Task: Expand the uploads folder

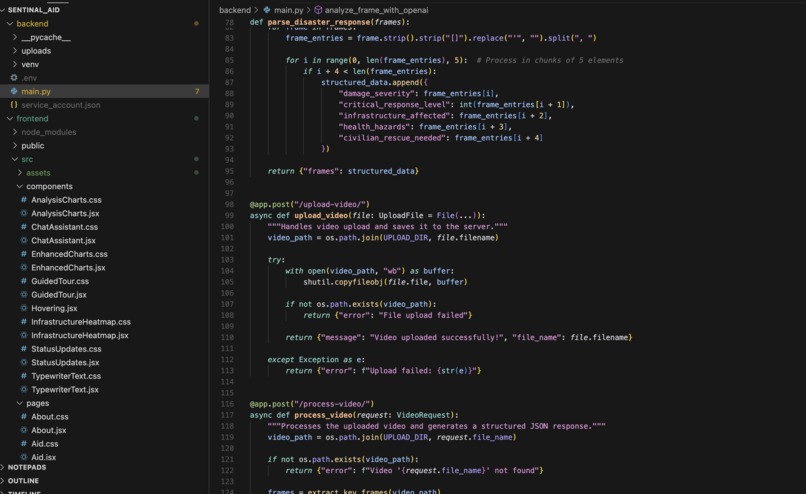Action: point(15,50)
